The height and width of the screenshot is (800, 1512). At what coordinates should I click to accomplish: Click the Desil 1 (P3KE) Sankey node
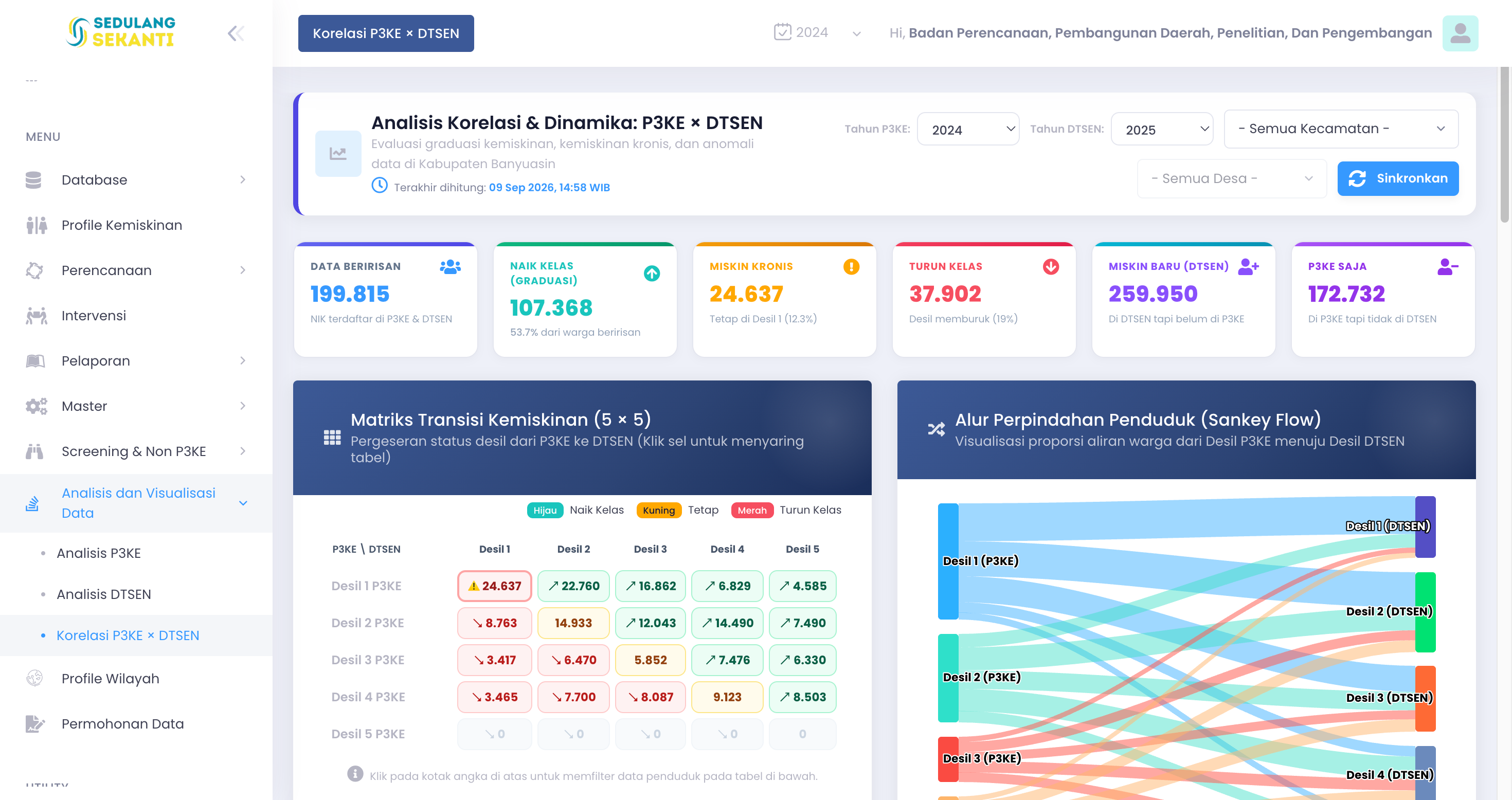click(947, 561)
